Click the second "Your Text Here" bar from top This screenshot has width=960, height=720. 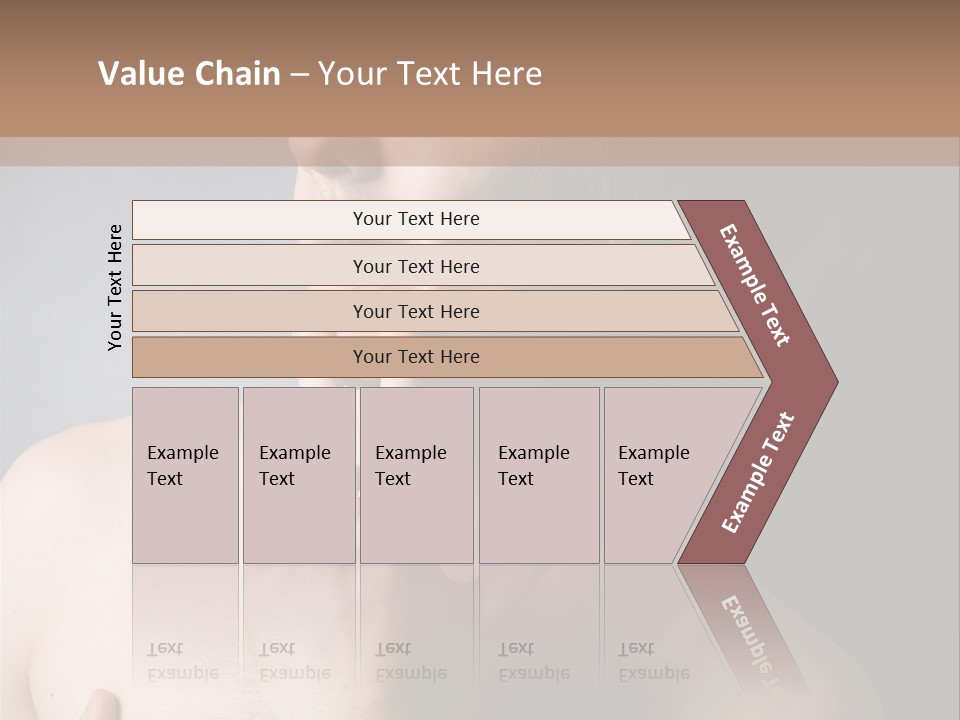point(415,266)
